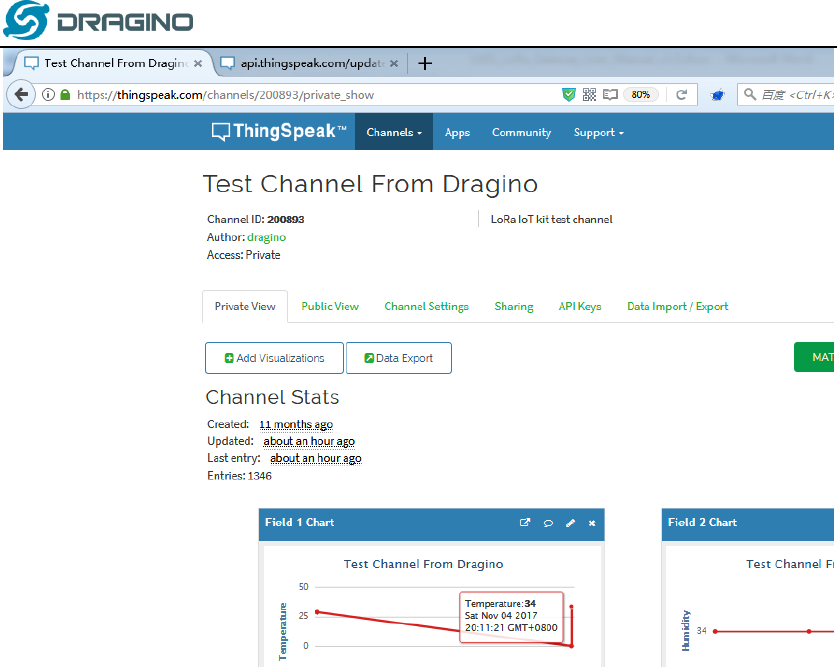Select the Private View tab
The height and width of the screenshot is (667, 837).
click(x=245, y=306)
